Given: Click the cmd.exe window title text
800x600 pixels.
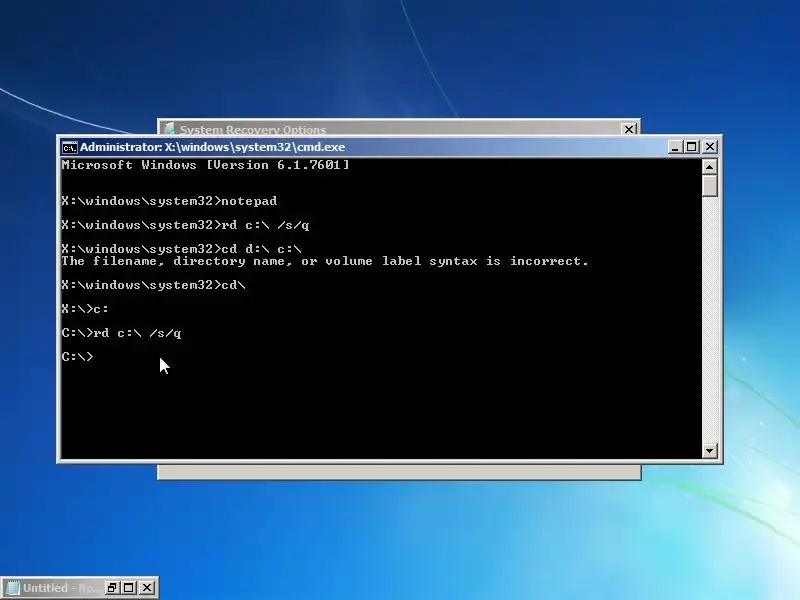Looking at the screenshot, I should pos(212,147).
